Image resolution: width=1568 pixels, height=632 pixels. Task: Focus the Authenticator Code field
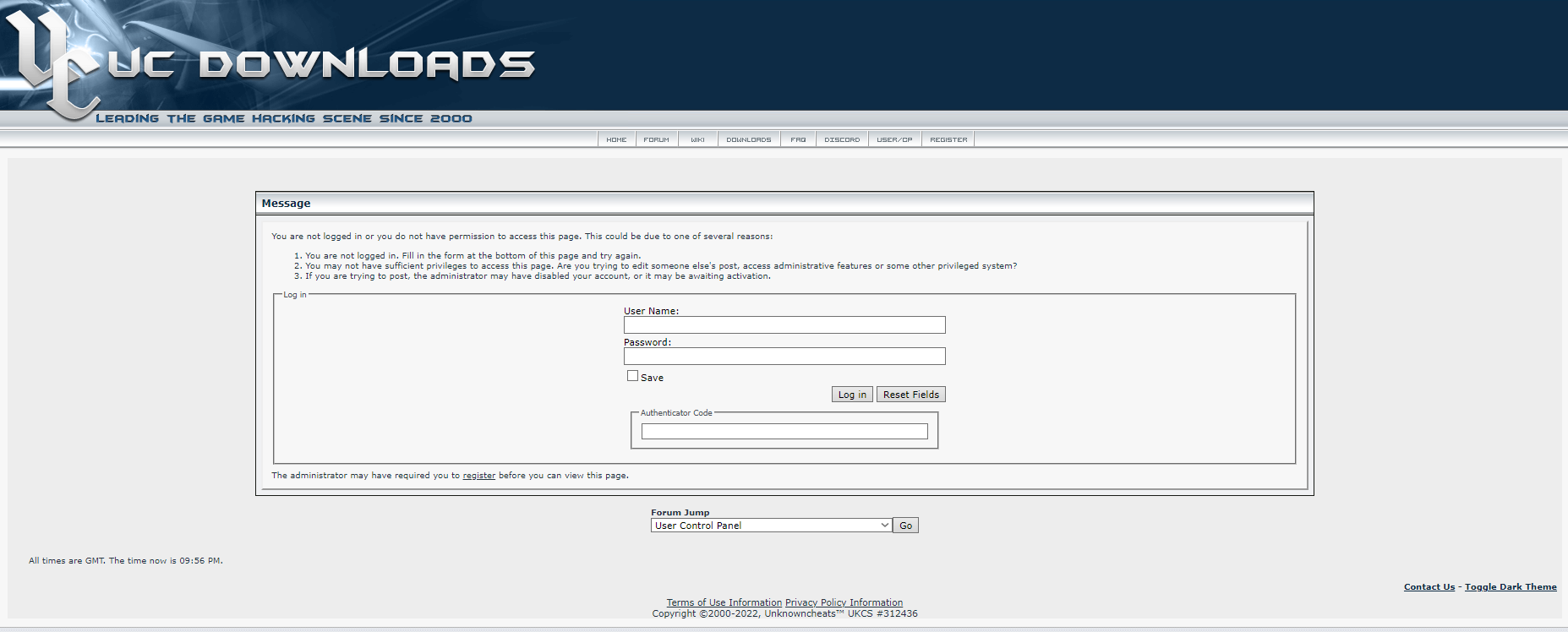pyautogui.click(x=784, y=432)
